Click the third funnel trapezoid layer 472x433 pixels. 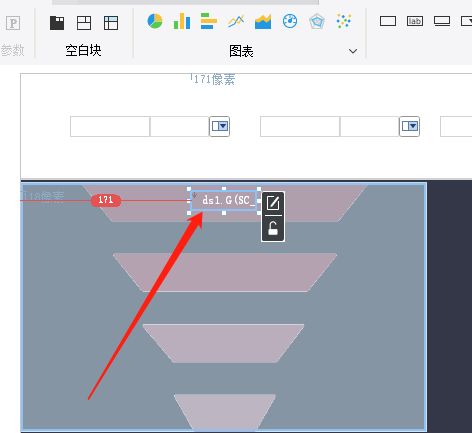click(x=223, y=343)
